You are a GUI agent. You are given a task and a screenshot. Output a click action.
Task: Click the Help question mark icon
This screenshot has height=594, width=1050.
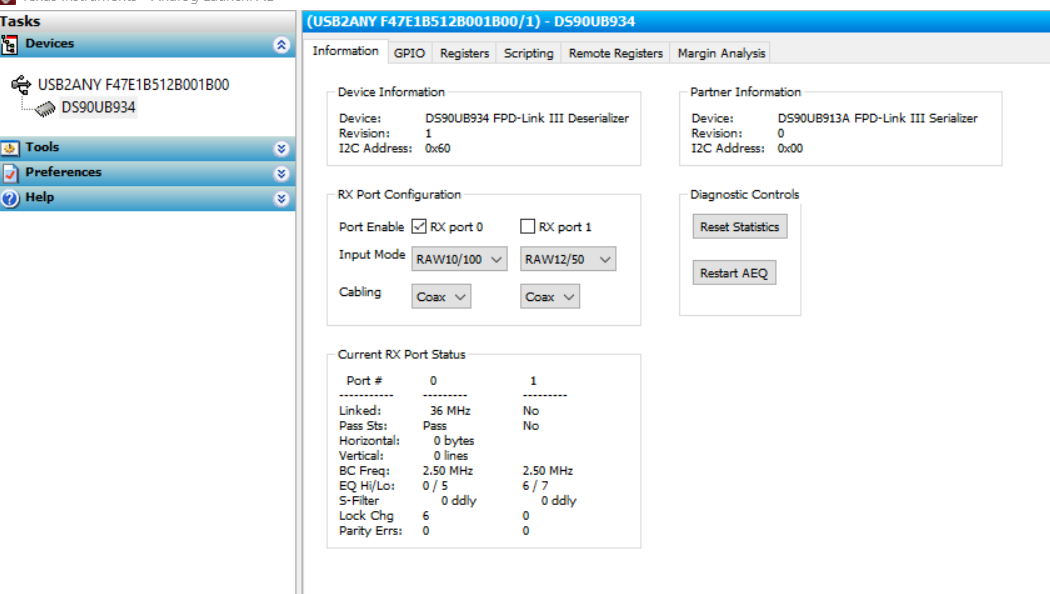pyautogui.click(x=9, y=199)
